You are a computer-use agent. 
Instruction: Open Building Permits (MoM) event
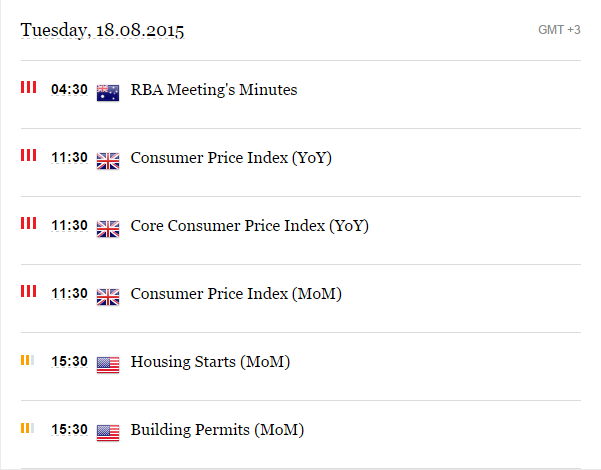217,430
